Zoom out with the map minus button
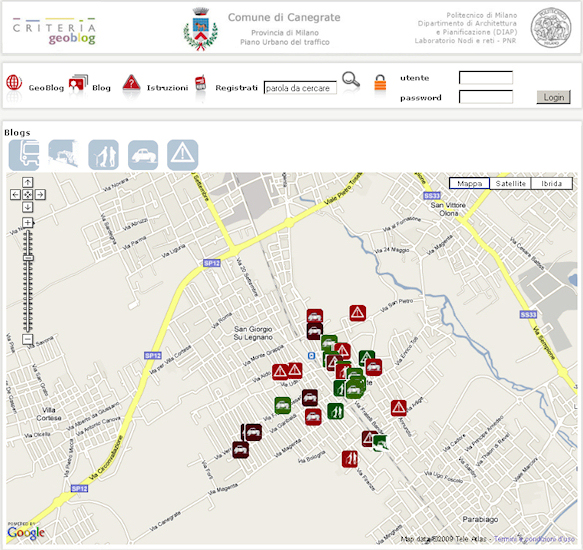This screenshot has width=583, height=550. tap(28, 339)
